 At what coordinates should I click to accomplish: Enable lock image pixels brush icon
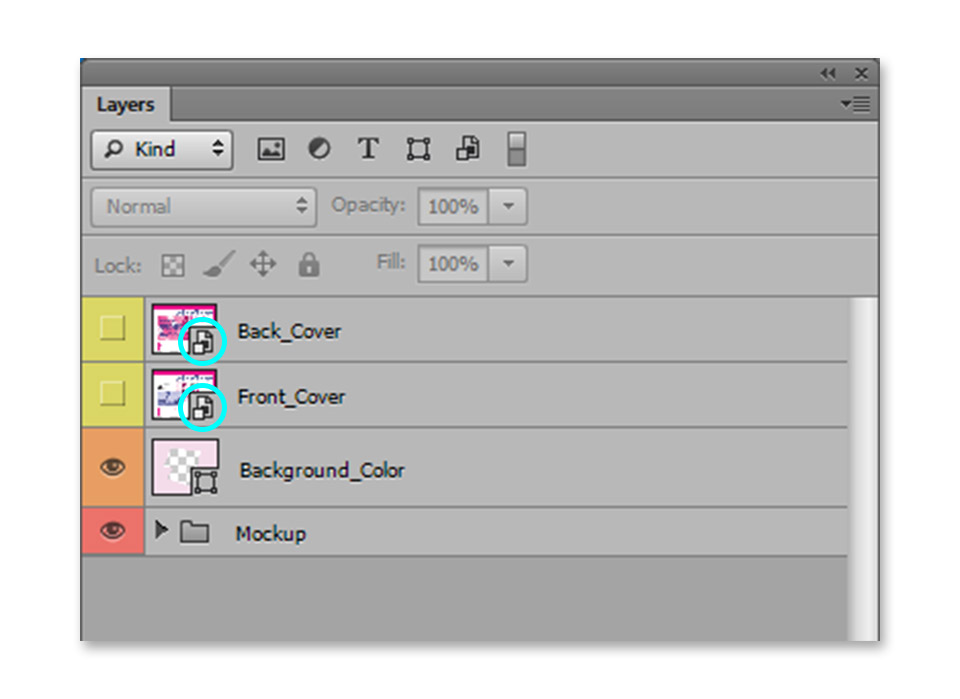(x=218, y=265)
